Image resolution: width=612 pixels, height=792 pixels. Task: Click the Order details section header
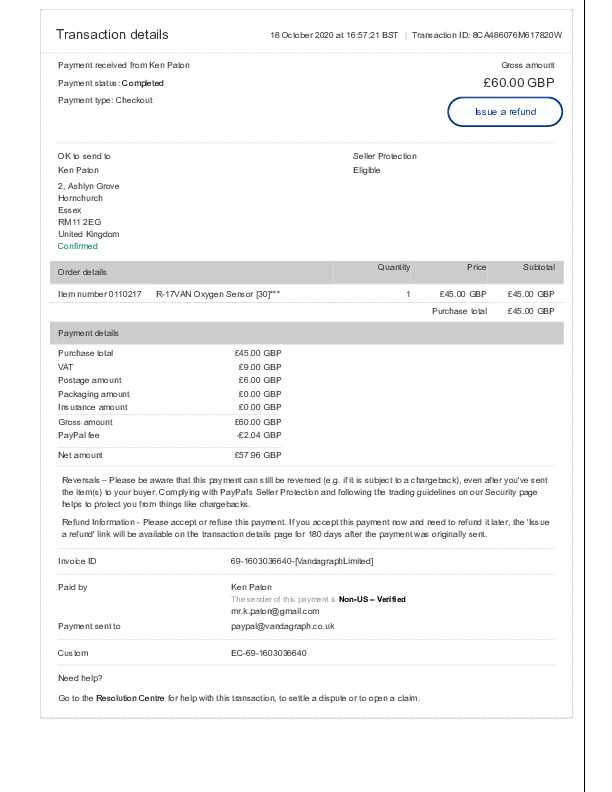point(82,272)
